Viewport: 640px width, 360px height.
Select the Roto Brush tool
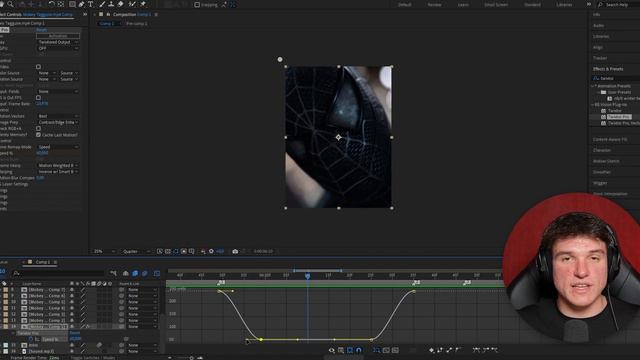(x=132, y=4)
